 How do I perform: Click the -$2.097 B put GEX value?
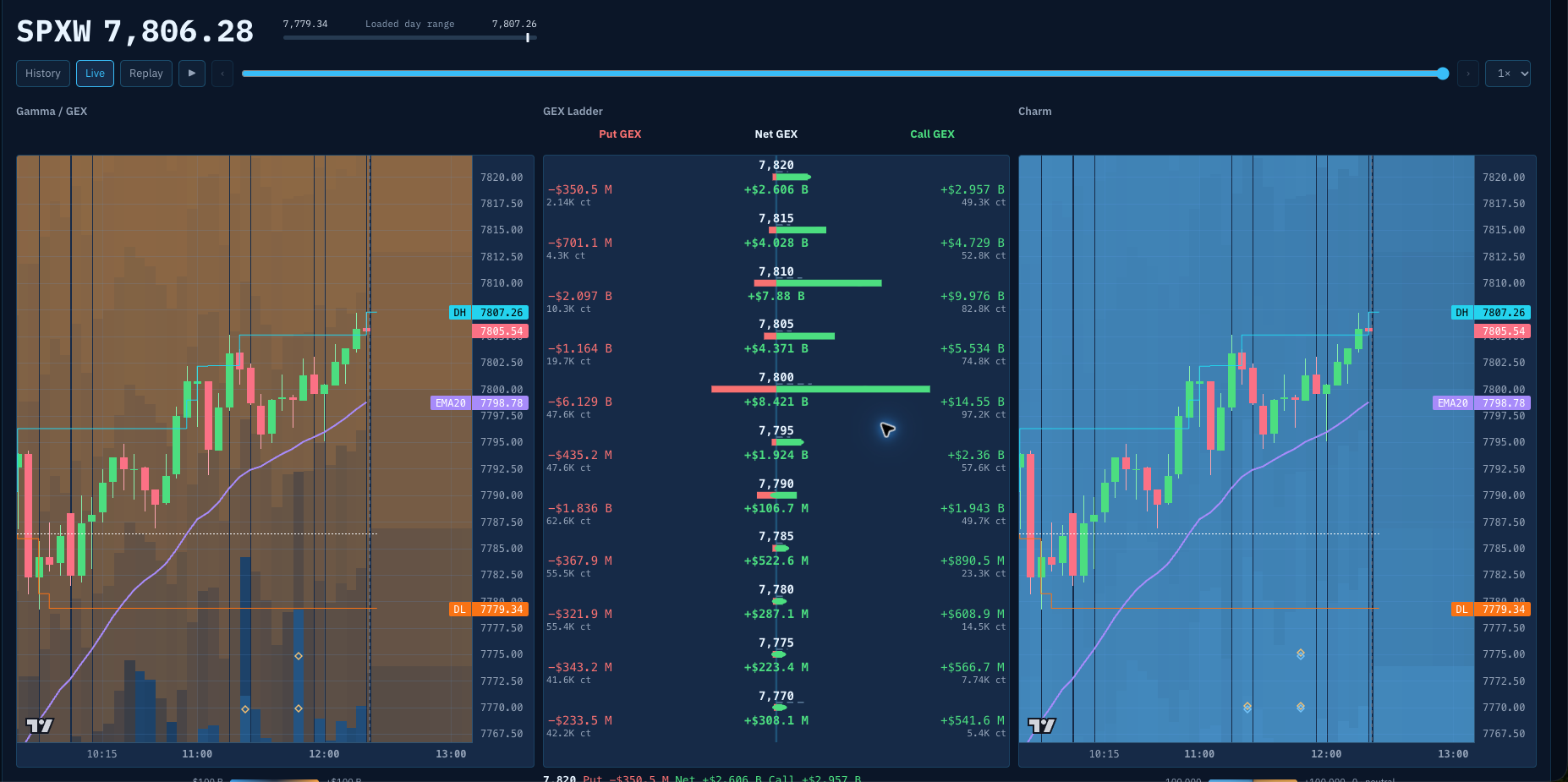coord(580,297)
